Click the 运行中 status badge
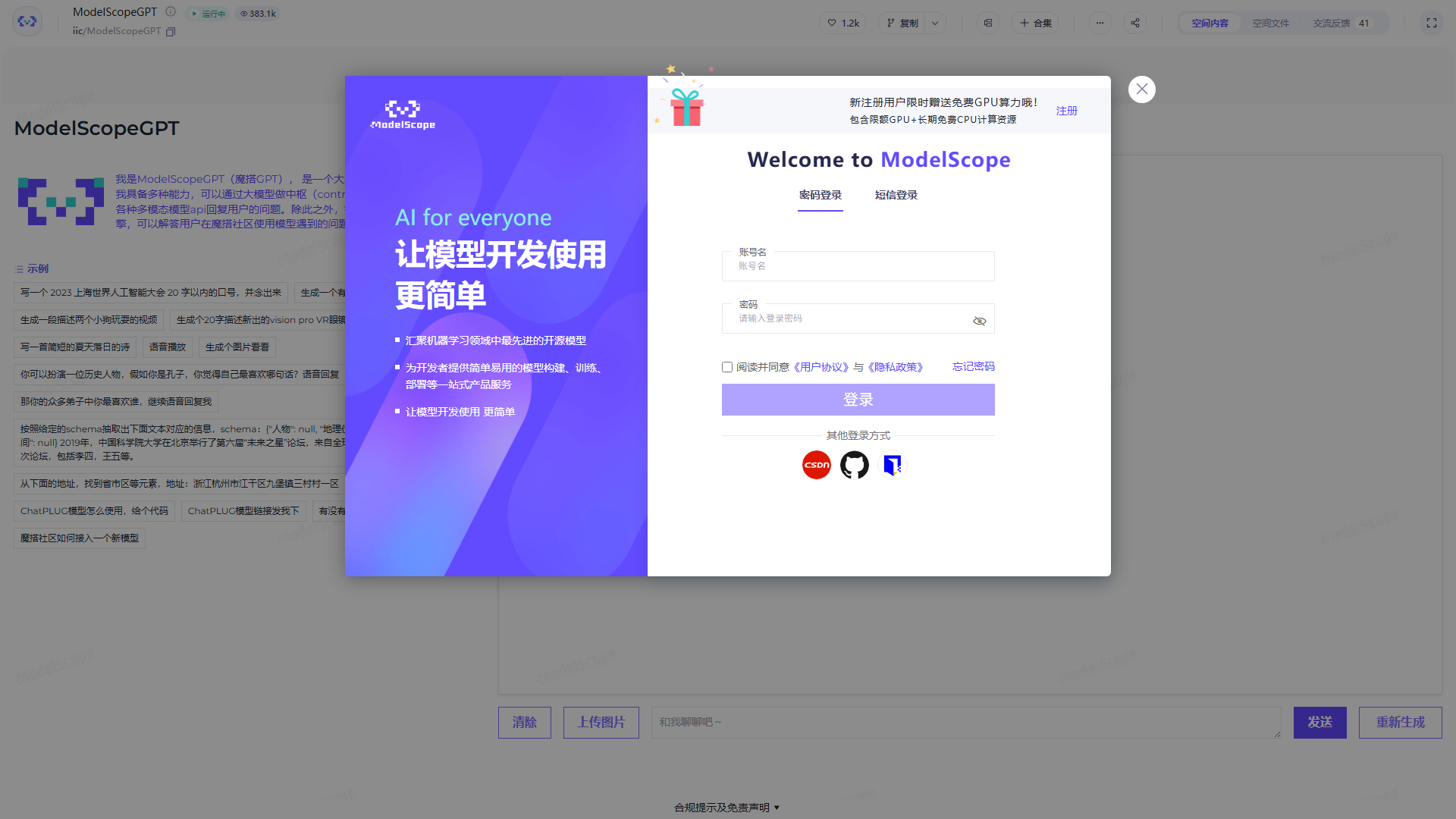Image resolution: width=1456 pixels, height=819 pixels. click(x=207, y=14)
